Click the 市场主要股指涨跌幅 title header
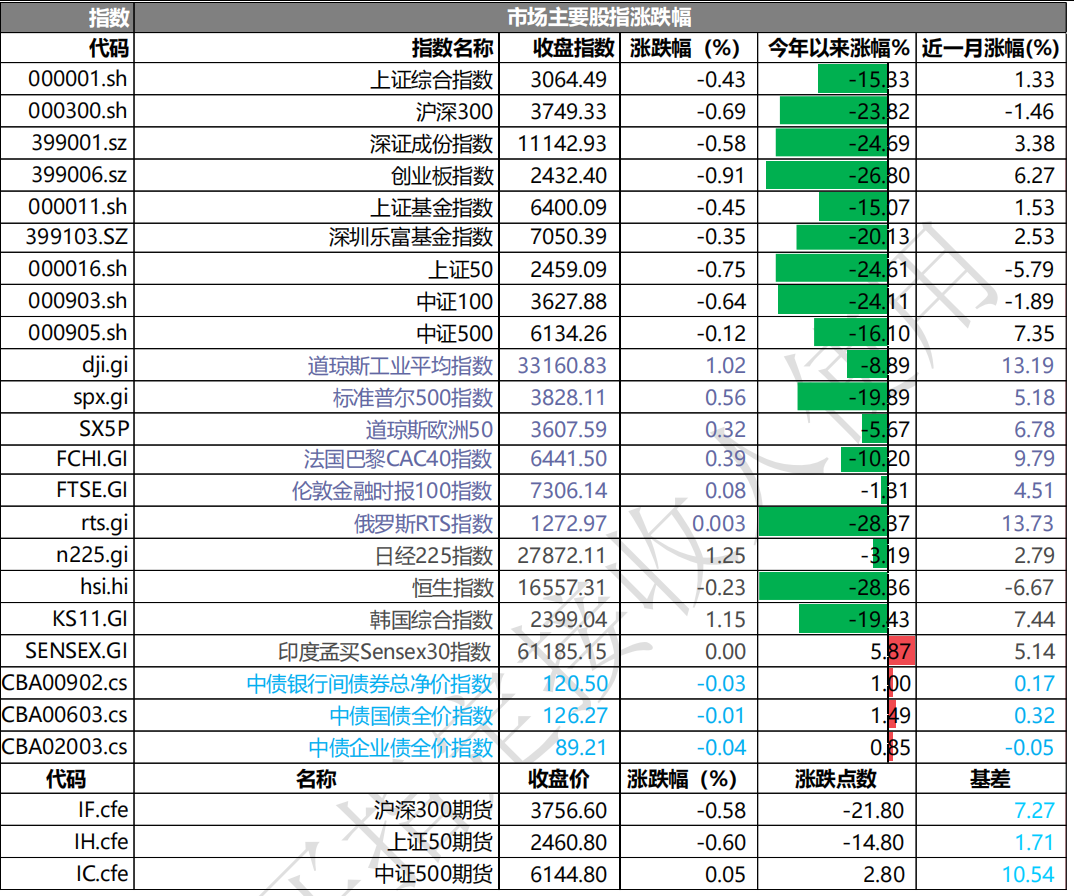 point(600,17)
